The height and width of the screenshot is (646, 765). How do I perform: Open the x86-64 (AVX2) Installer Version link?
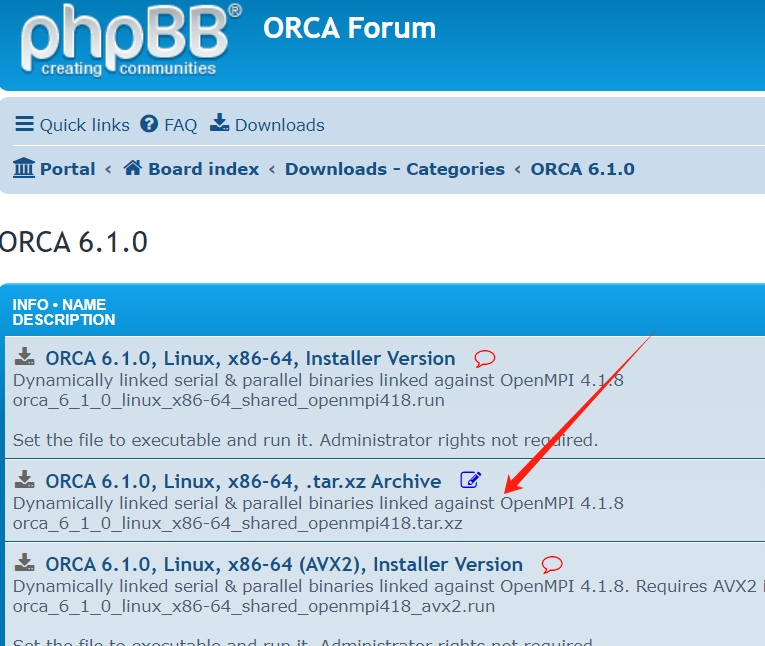tap(284, 564)
